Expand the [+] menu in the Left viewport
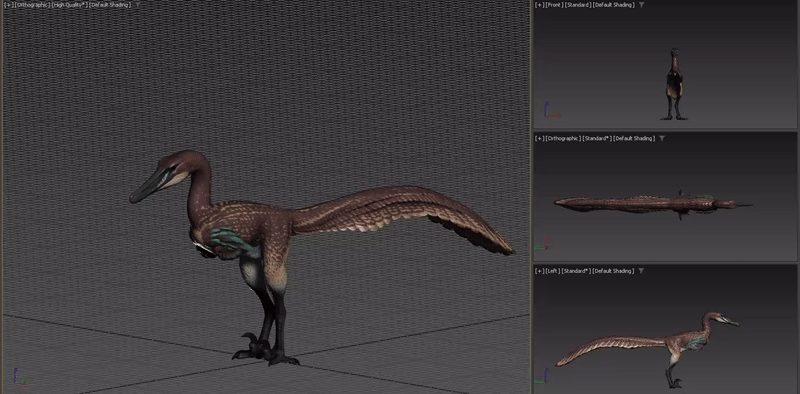This screenshot has height=394, width=800. coord(539,271)
